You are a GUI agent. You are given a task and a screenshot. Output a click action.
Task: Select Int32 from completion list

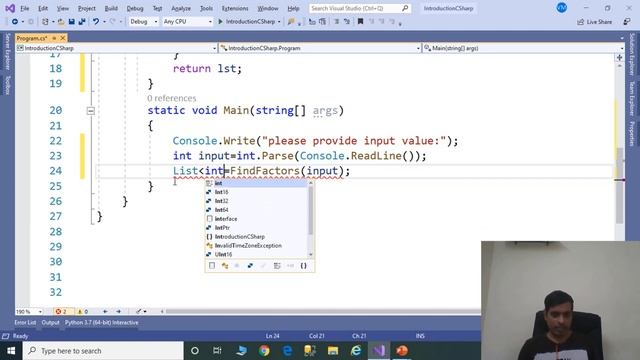click(257, 201)
